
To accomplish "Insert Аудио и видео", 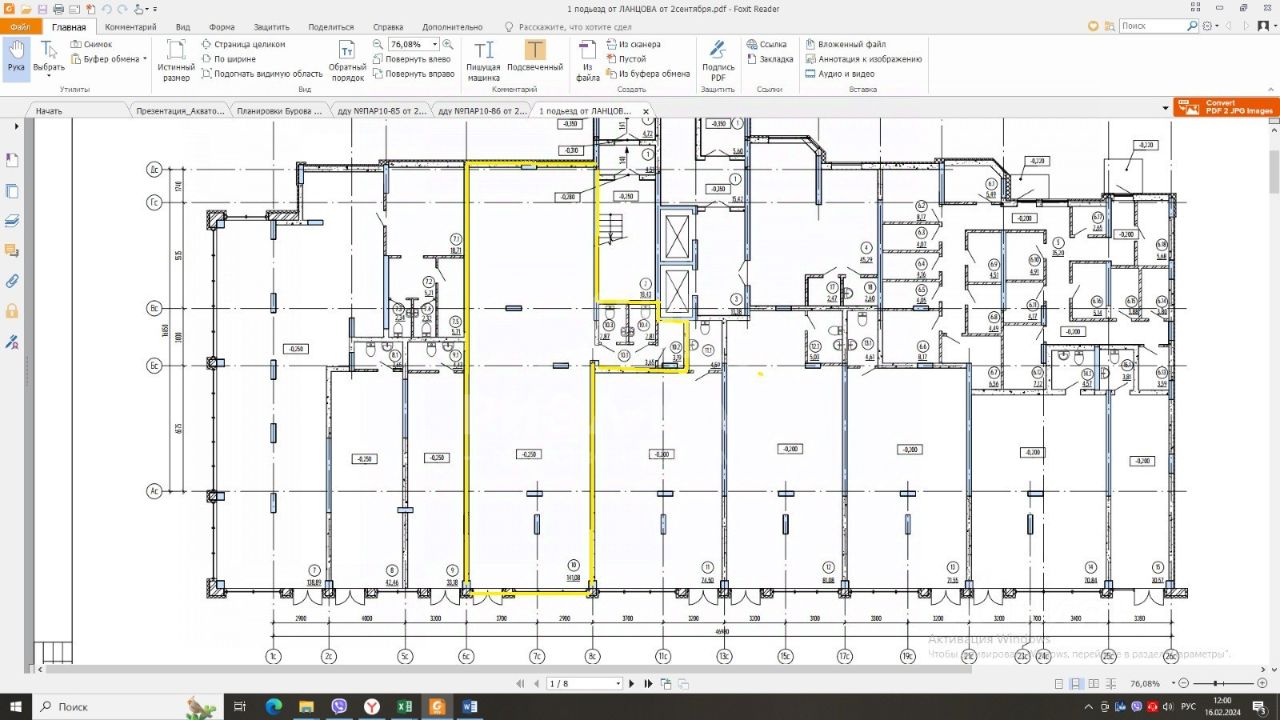I will pyautogui.click(x=839, y=74).
